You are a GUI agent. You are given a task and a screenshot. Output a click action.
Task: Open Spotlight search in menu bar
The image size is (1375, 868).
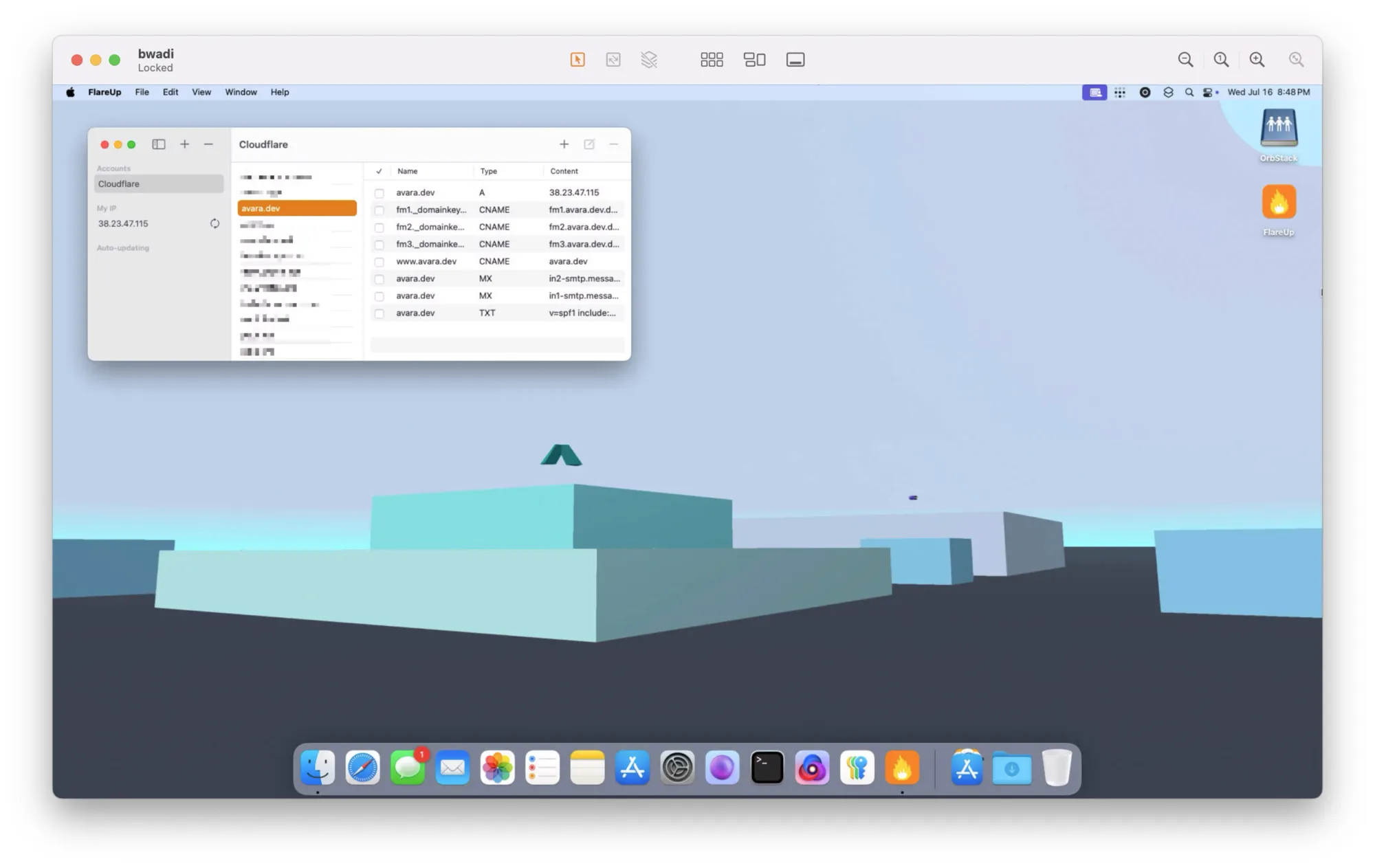coord(1189,92)
